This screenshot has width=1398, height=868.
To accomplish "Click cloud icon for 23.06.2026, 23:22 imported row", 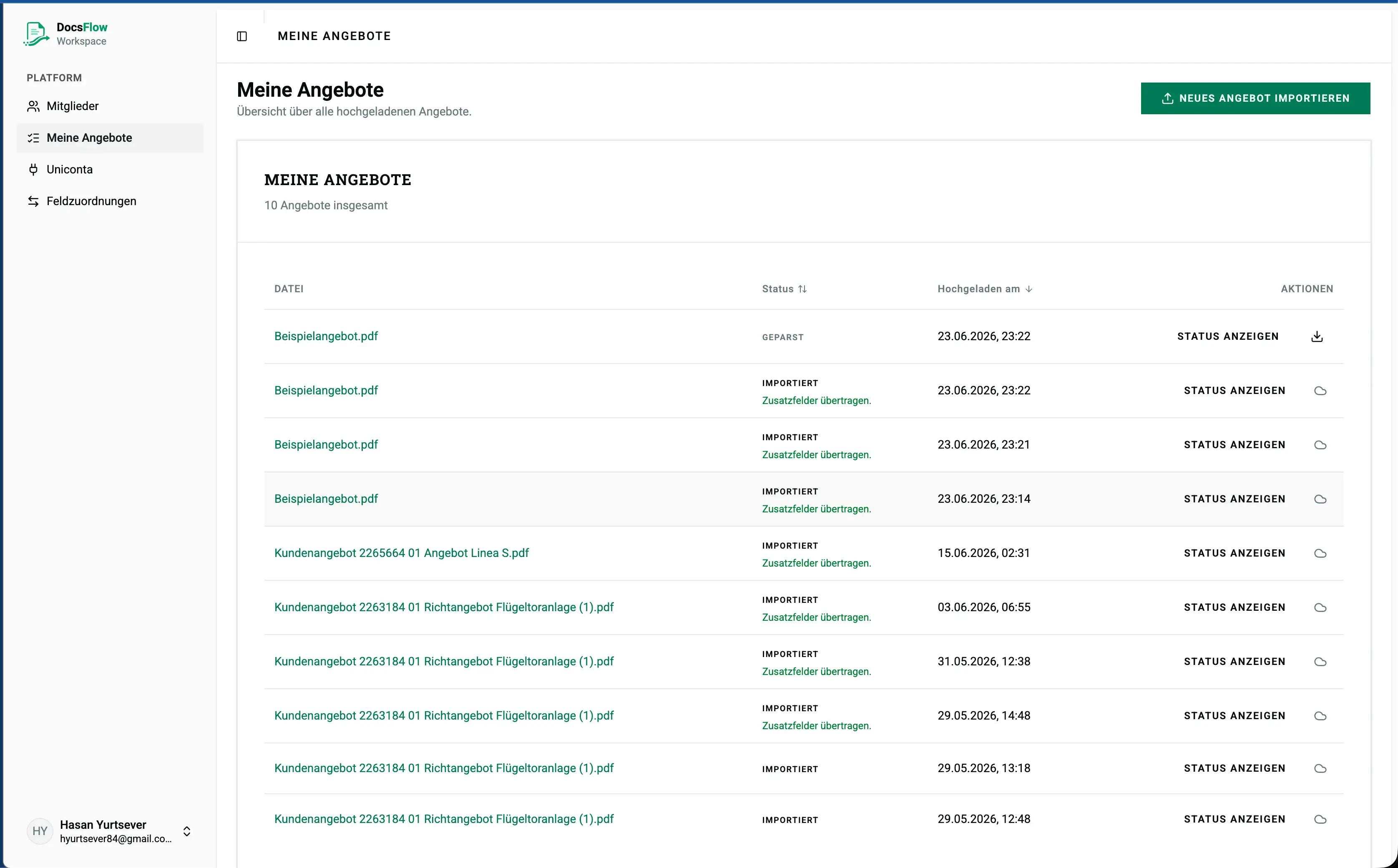I will point(1320,391).
